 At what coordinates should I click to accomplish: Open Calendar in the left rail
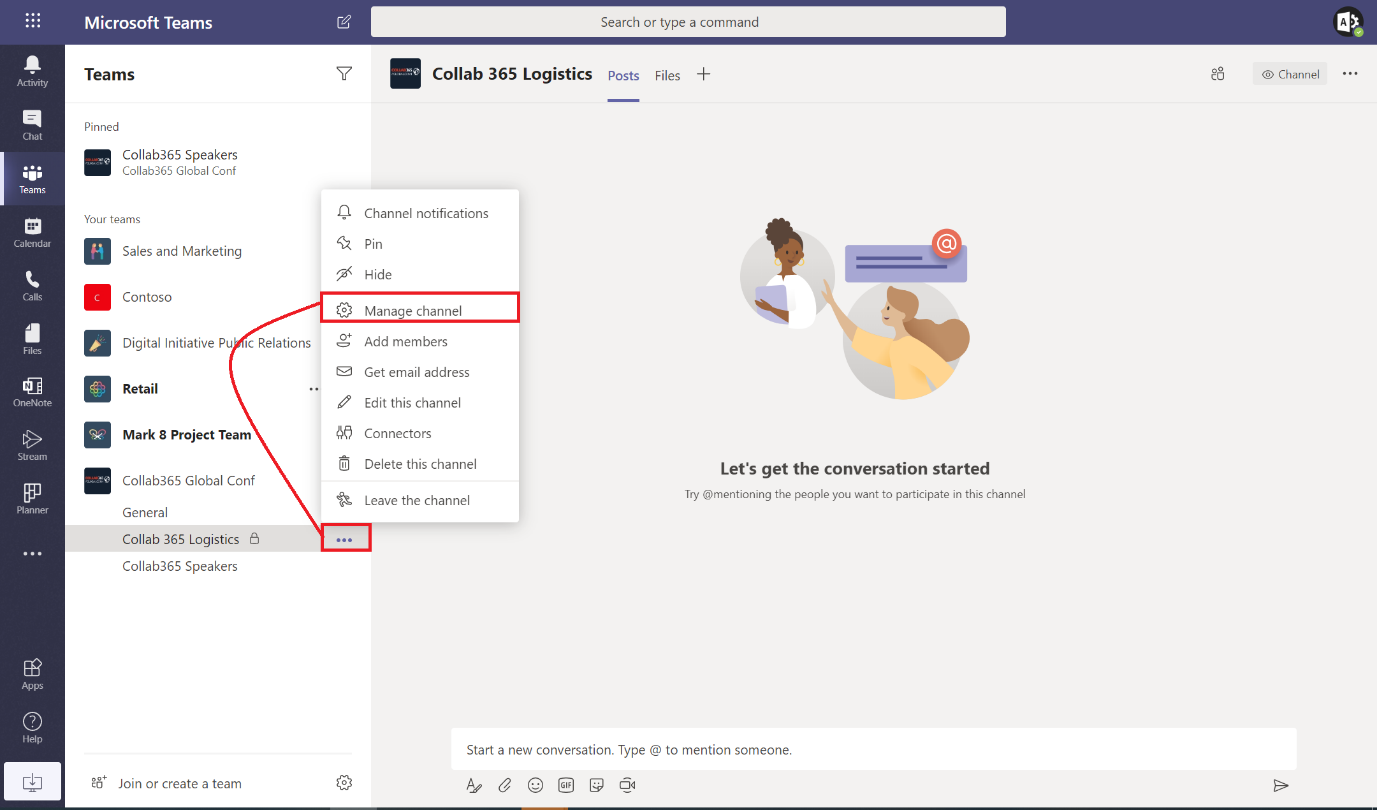tap(32, 232)
